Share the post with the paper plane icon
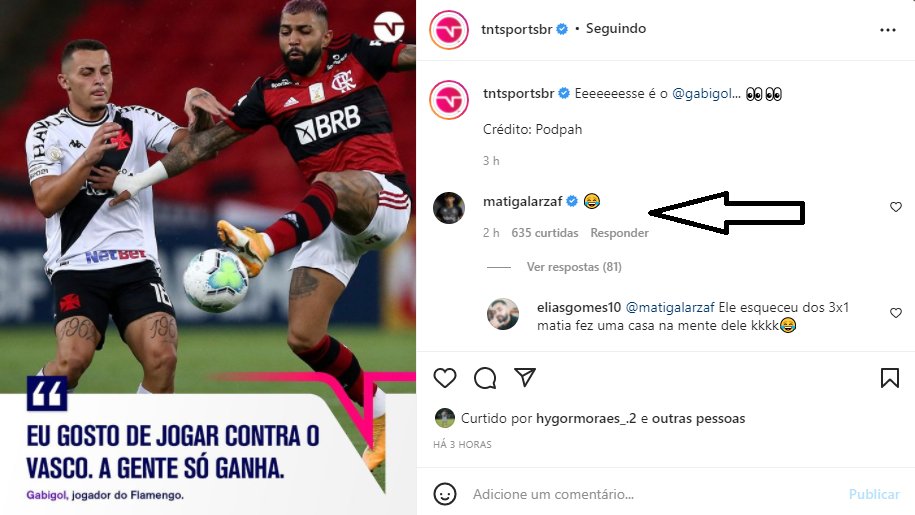Viewport: 915px width, 515px height. 525,377
